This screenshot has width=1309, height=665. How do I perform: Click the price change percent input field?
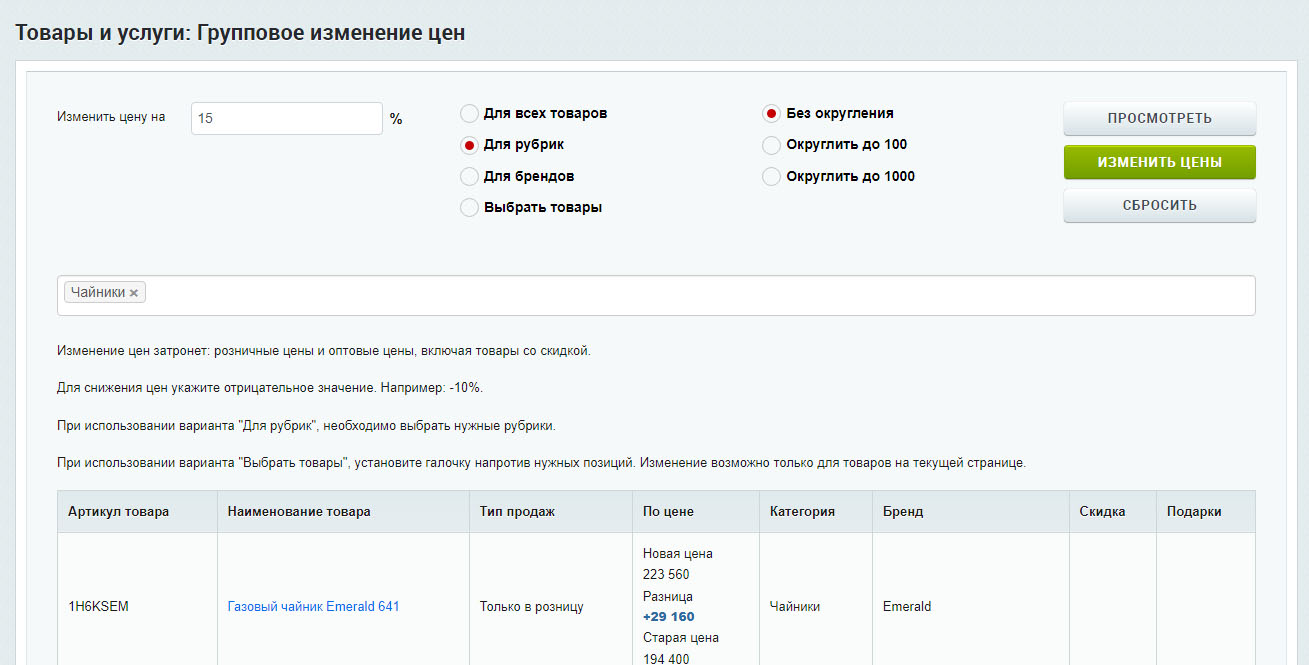point(286,118)
